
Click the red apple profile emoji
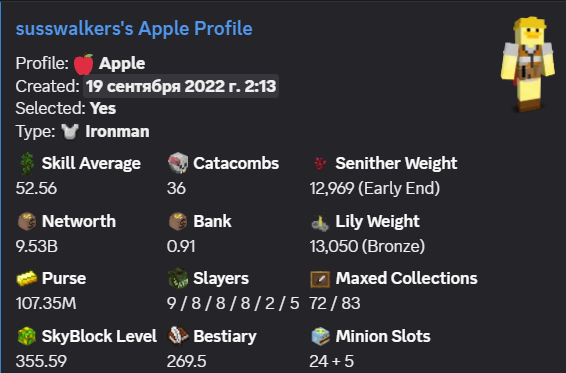point(83,64)
